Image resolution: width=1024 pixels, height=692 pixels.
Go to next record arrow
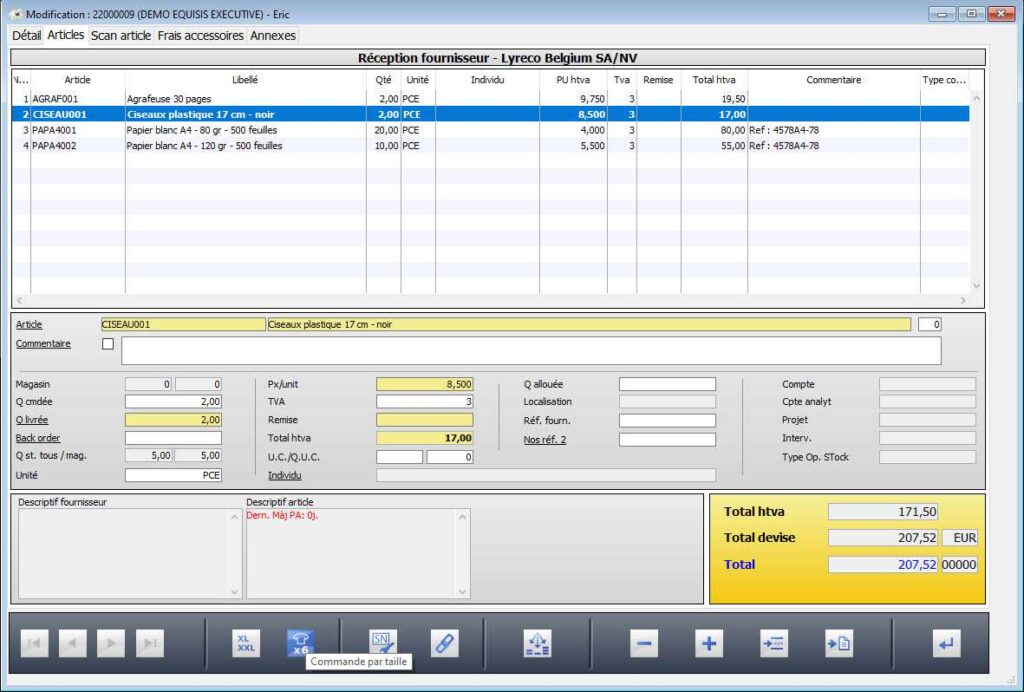click(x=111, y=644)
